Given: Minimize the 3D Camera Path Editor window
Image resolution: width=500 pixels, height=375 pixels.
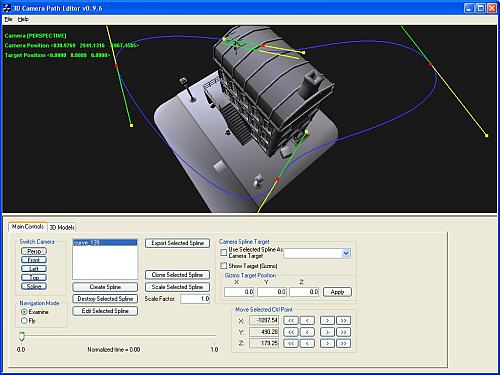Looking at the screenshot, I should click(x=469, y=8).
